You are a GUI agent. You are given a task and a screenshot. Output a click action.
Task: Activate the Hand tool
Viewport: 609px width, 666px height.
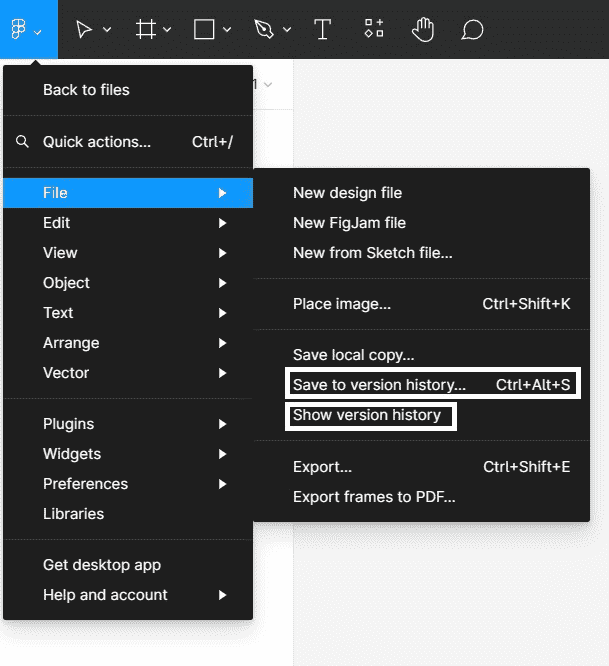422,30
